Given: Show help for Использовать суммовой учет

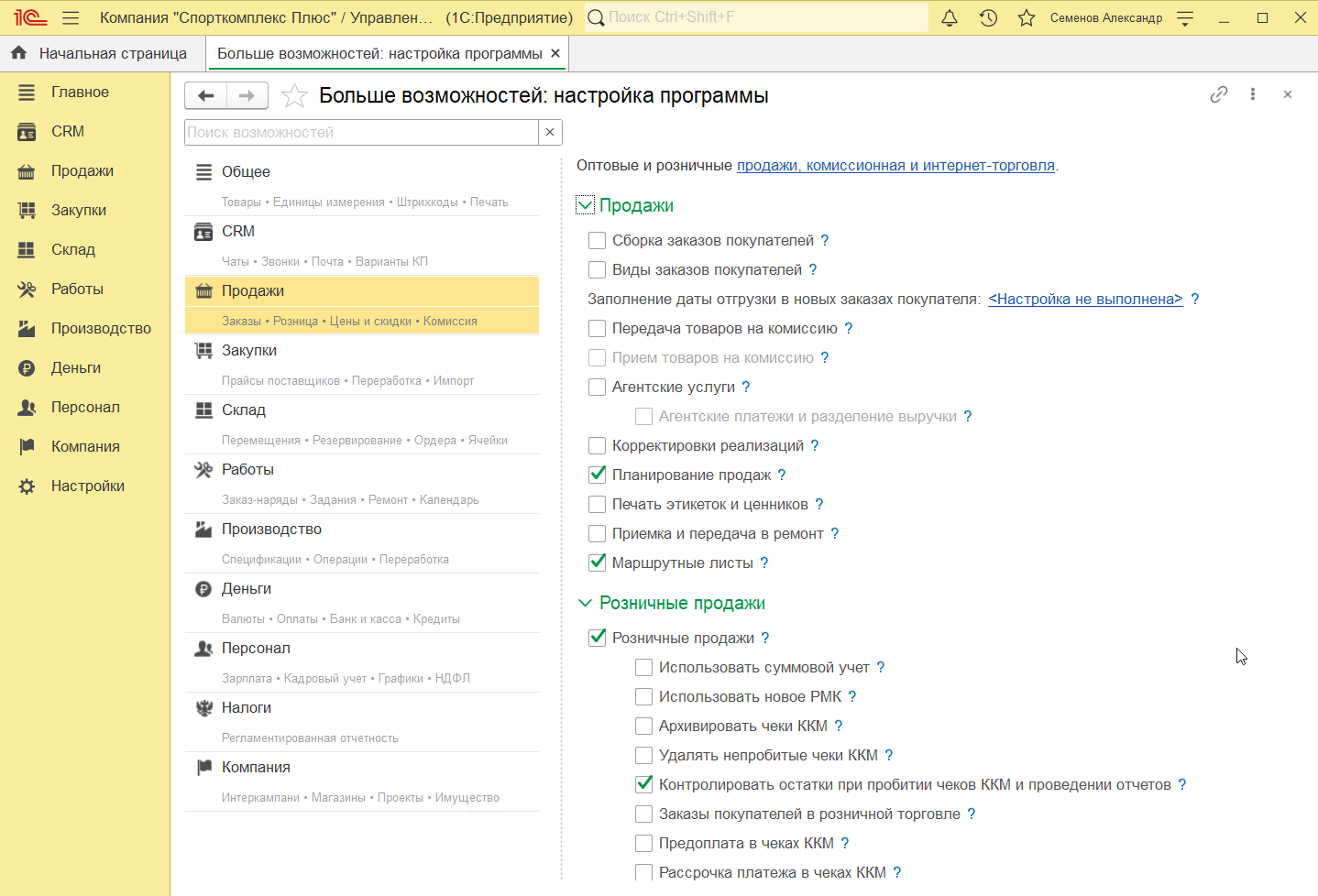Looking at the screenshot, I should (x=881, y=667).
